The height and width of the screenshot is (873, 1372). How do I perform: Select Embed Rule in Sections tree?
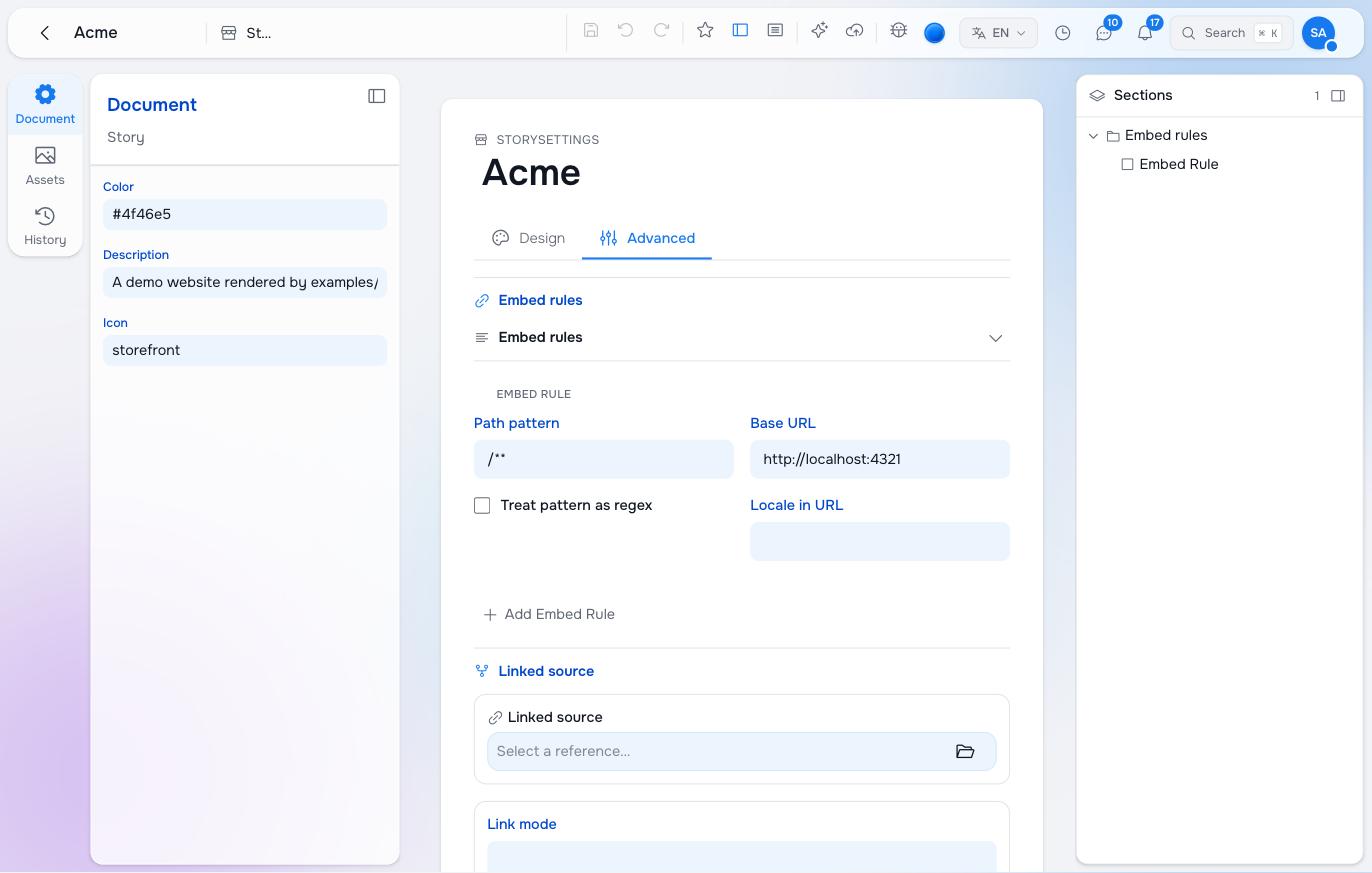pos(1179,164)
